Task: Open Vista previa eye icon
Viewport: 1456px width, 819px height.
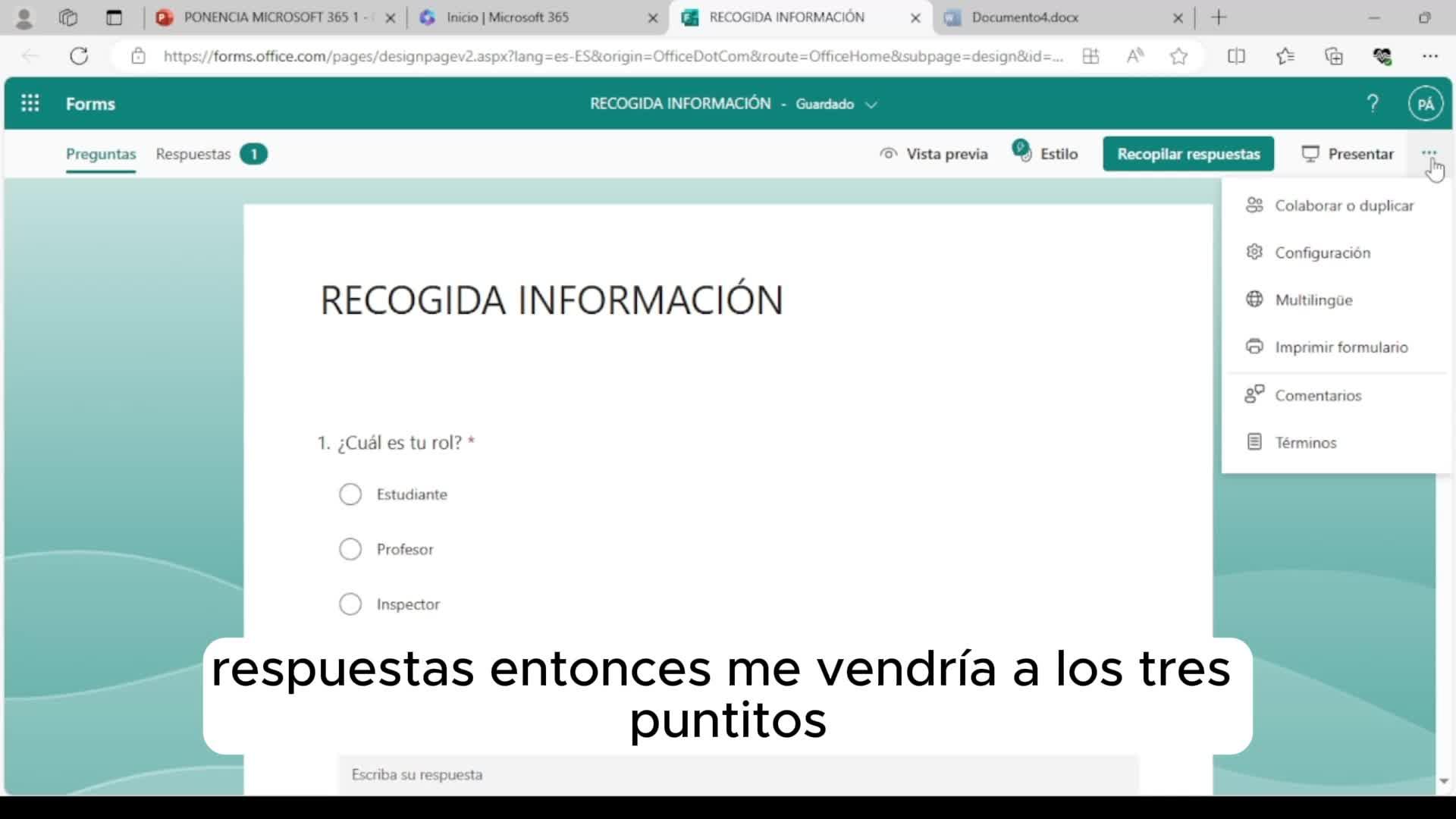Action: coord(888,154)
